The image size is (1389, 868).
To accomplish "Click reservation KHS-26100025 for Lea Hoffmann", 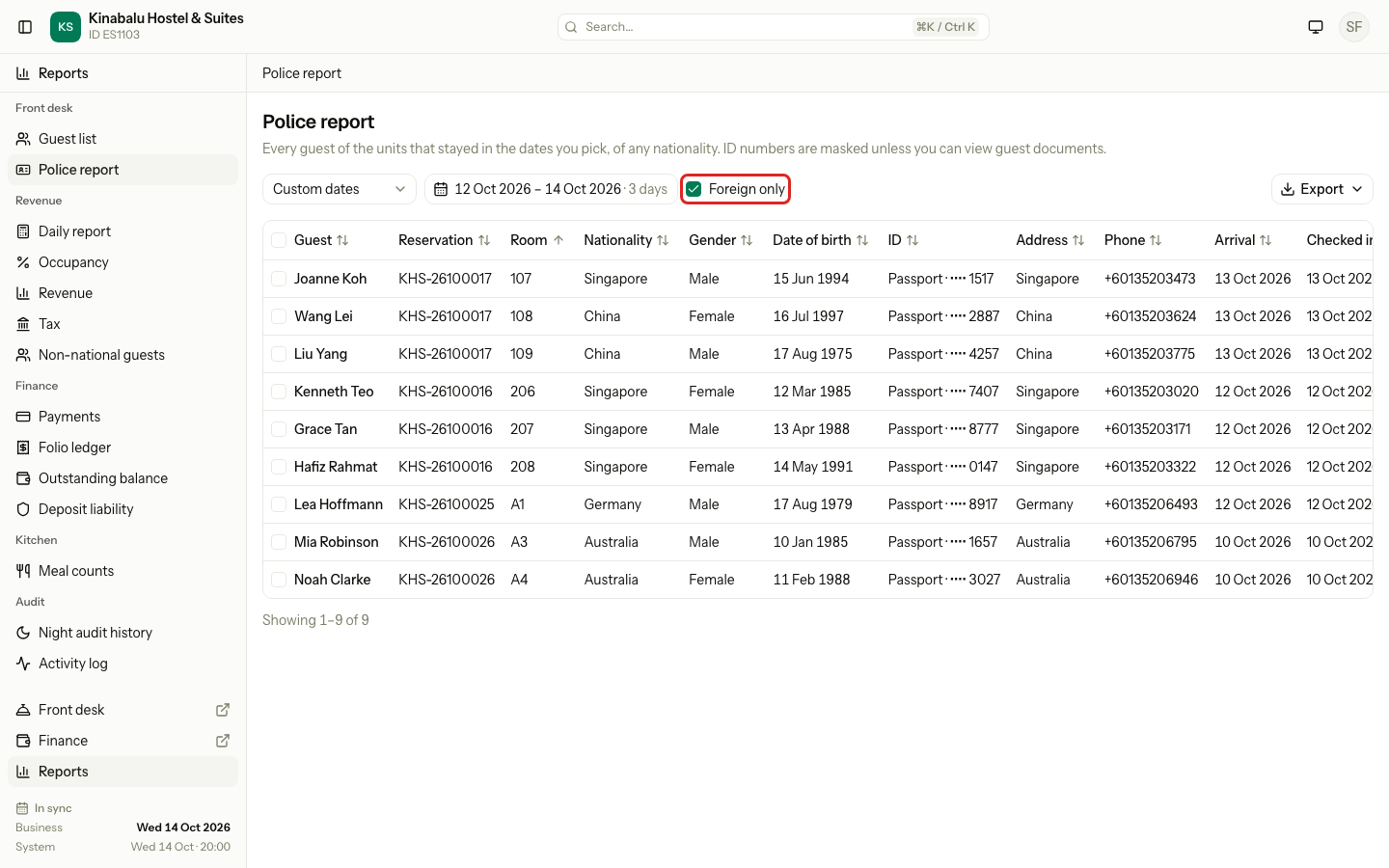I will pyautogui.click(x=447, y=504).
